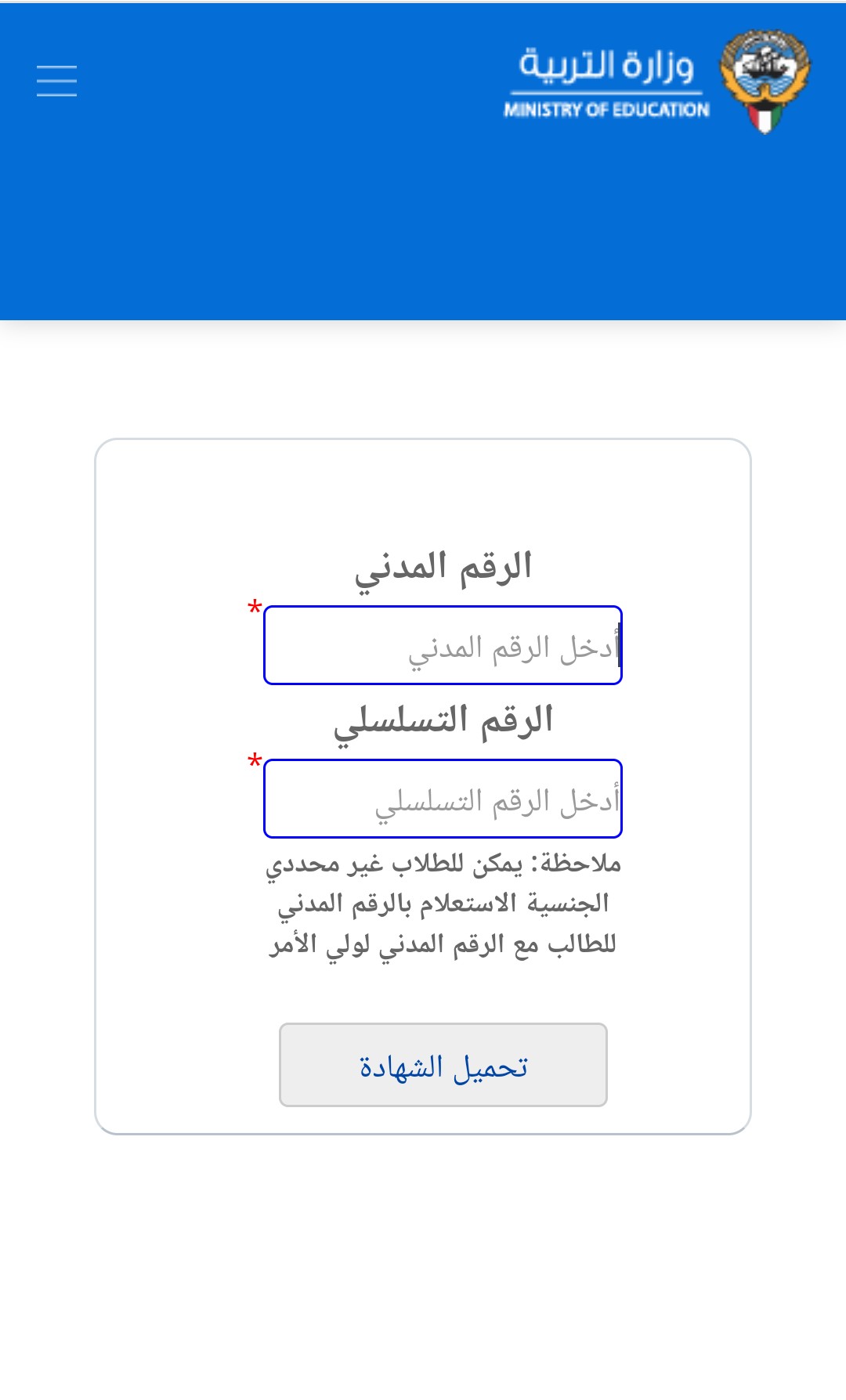The width and height of the screenshot is (846, 1400).
Task: Click the الرقم المدني field label
Action: tap(443, 568)
